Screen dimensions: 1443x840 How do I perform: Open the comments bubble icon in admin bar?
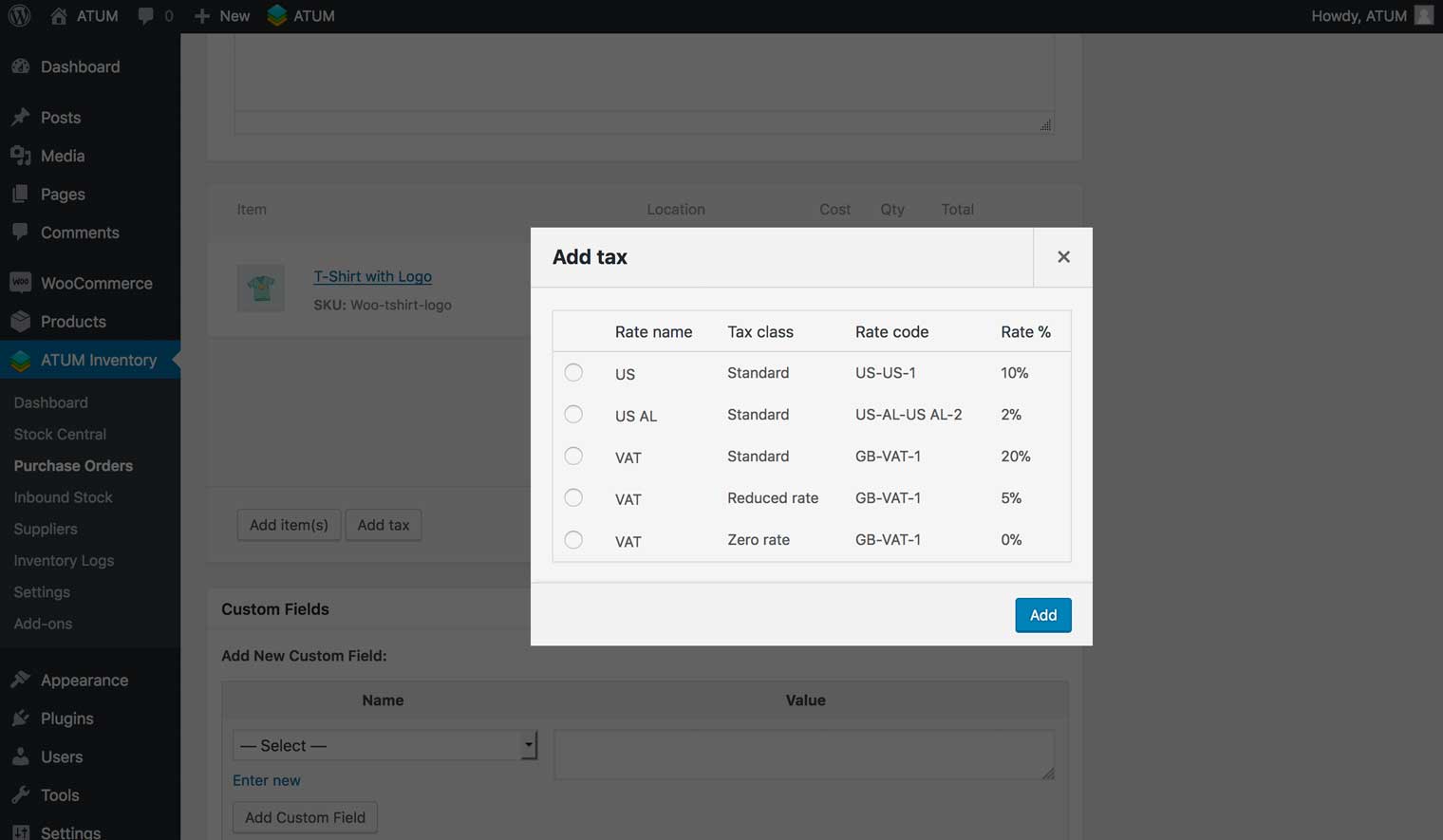(x=145, y=16)
